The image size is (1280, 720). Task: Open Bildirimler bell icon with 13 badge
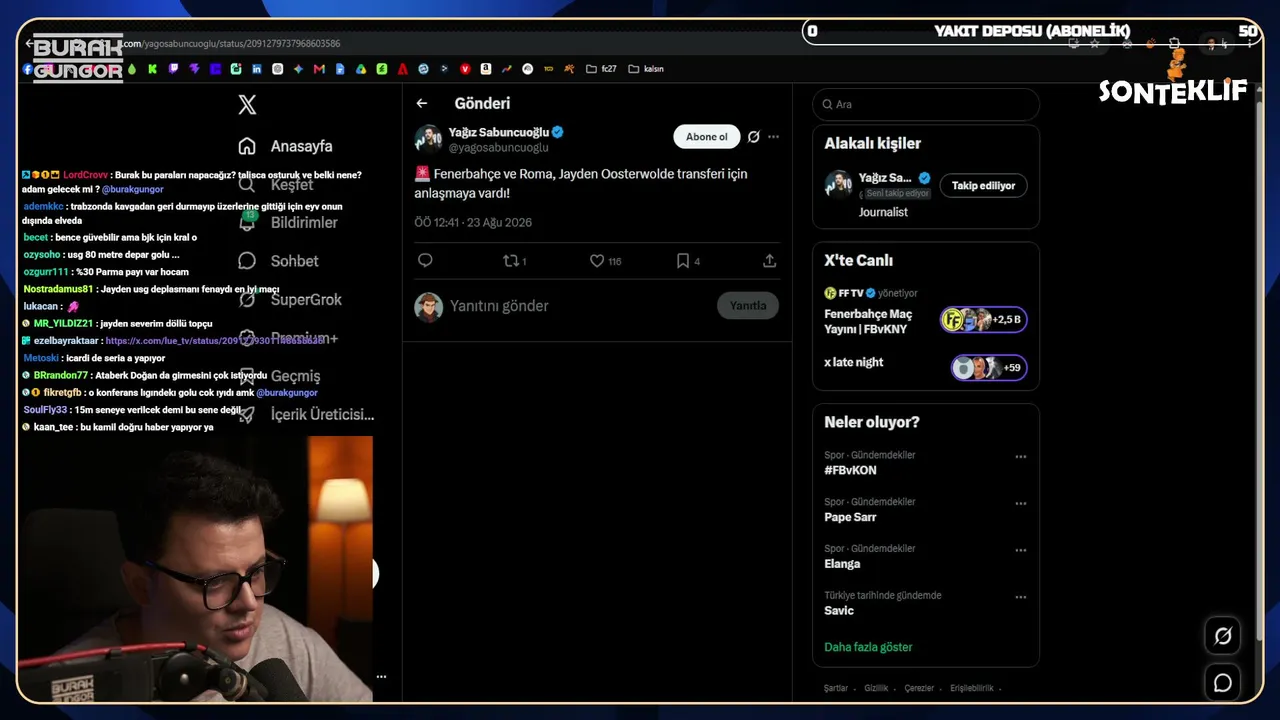tap(248, 222)
